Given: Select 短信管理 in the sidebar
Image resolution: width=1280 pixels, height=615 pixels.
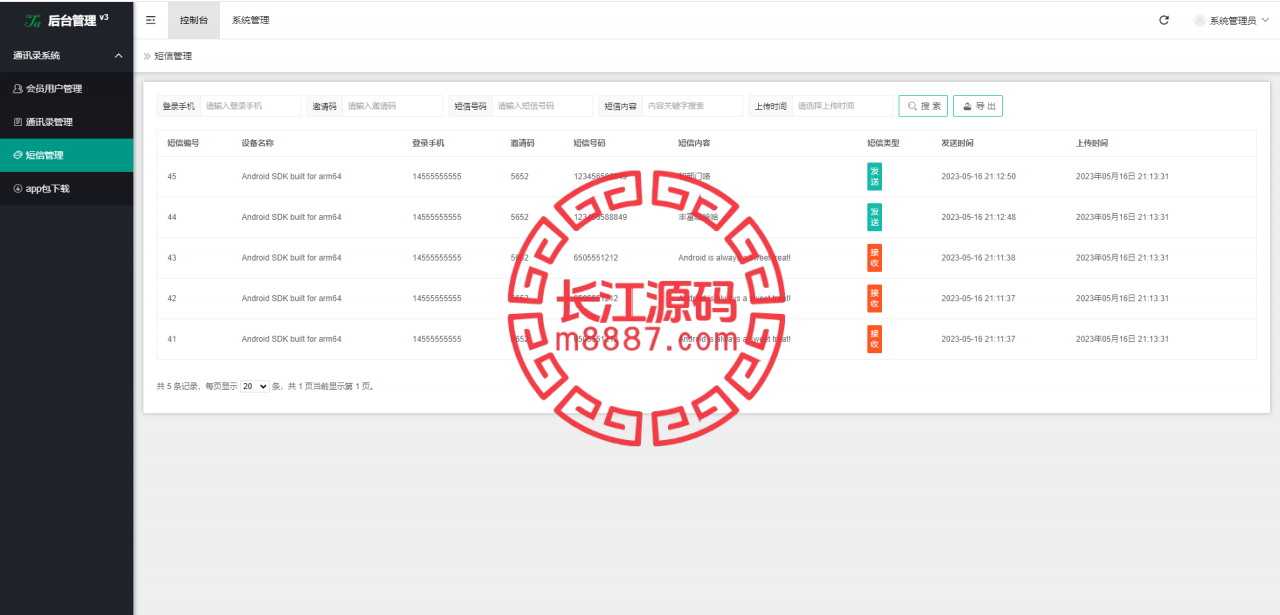Looking at the screenshot, I should (66, 155).
